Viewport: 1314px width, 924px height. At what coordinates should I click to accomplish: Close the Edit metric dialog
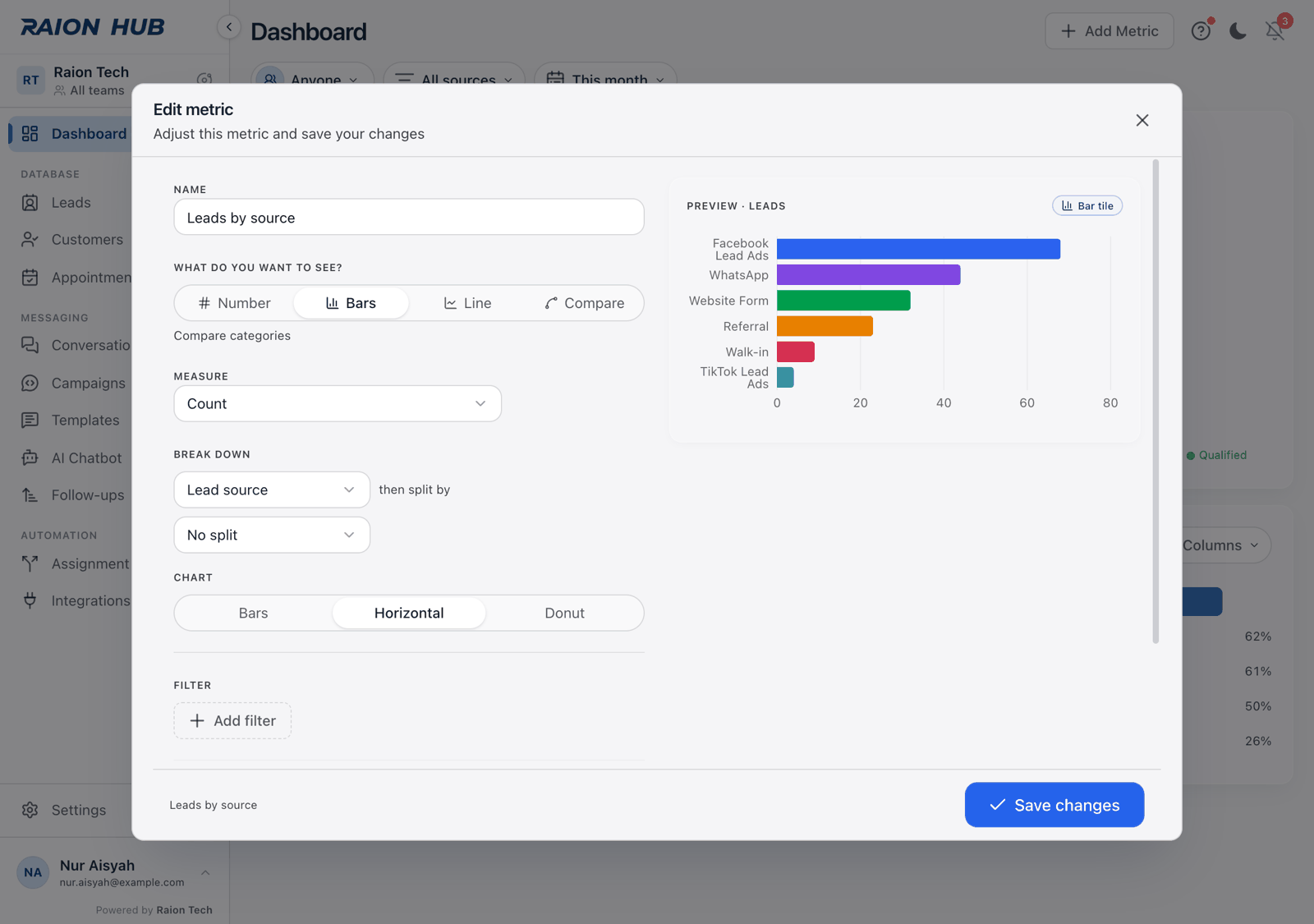coord(1142,120)
